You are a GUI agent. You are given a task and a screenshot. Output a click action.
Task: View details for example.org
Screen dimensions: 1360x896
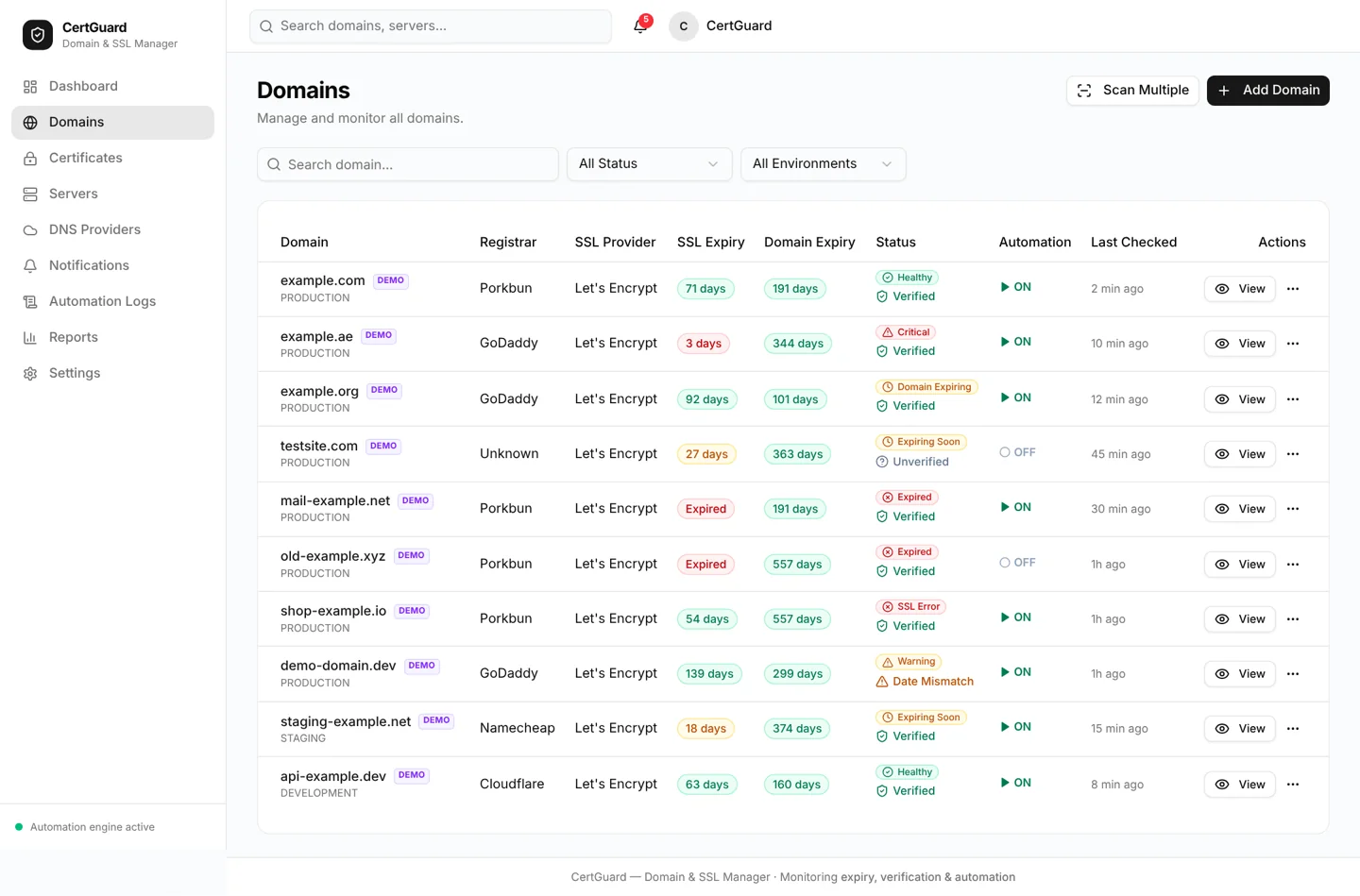pos(1240,399)
